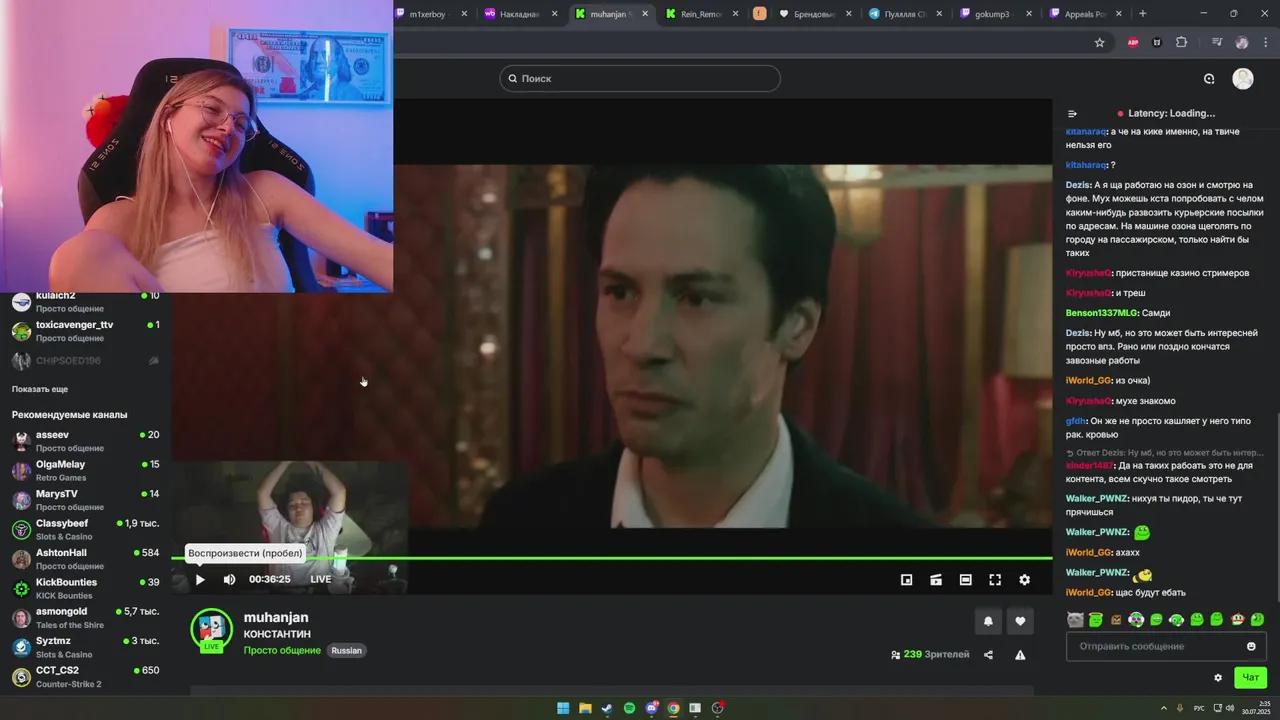This screenshot has height=720, width=1280.
Task: Open OlgaMelay recommended channel
Action: pyautogui.click(x=85, y=470)
